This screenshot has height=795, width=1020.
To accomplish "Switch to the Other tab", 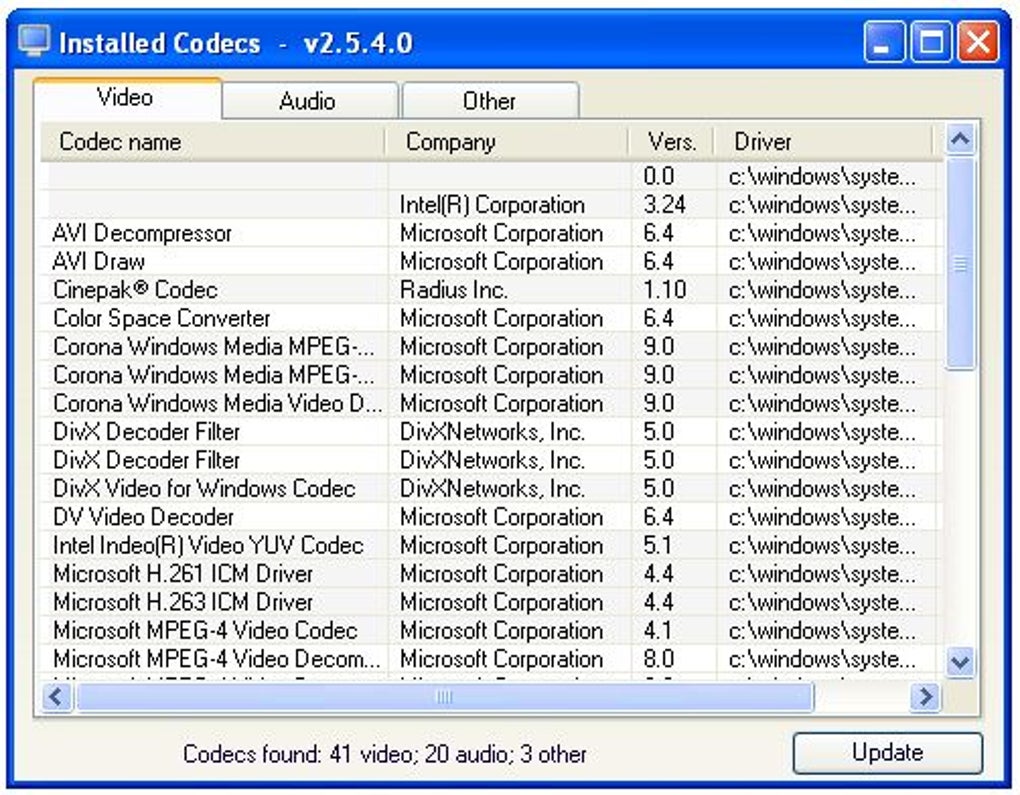I will tap(490, 101).
